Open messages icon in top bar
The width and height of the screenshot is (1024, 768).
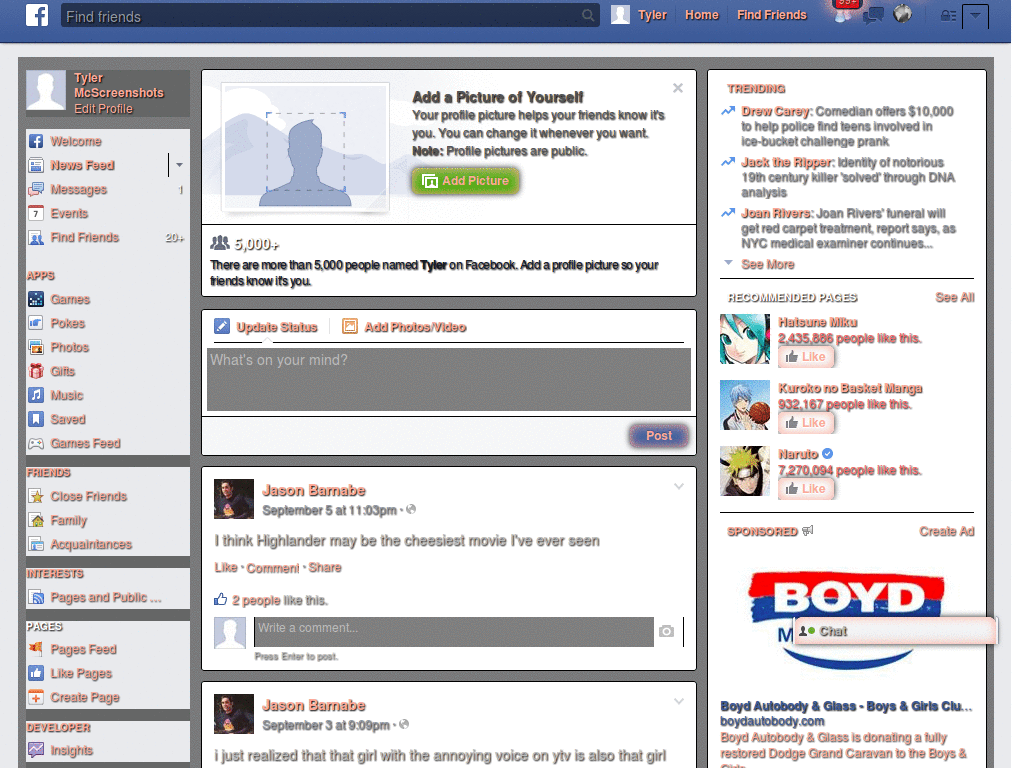click(x=873, y=14)
